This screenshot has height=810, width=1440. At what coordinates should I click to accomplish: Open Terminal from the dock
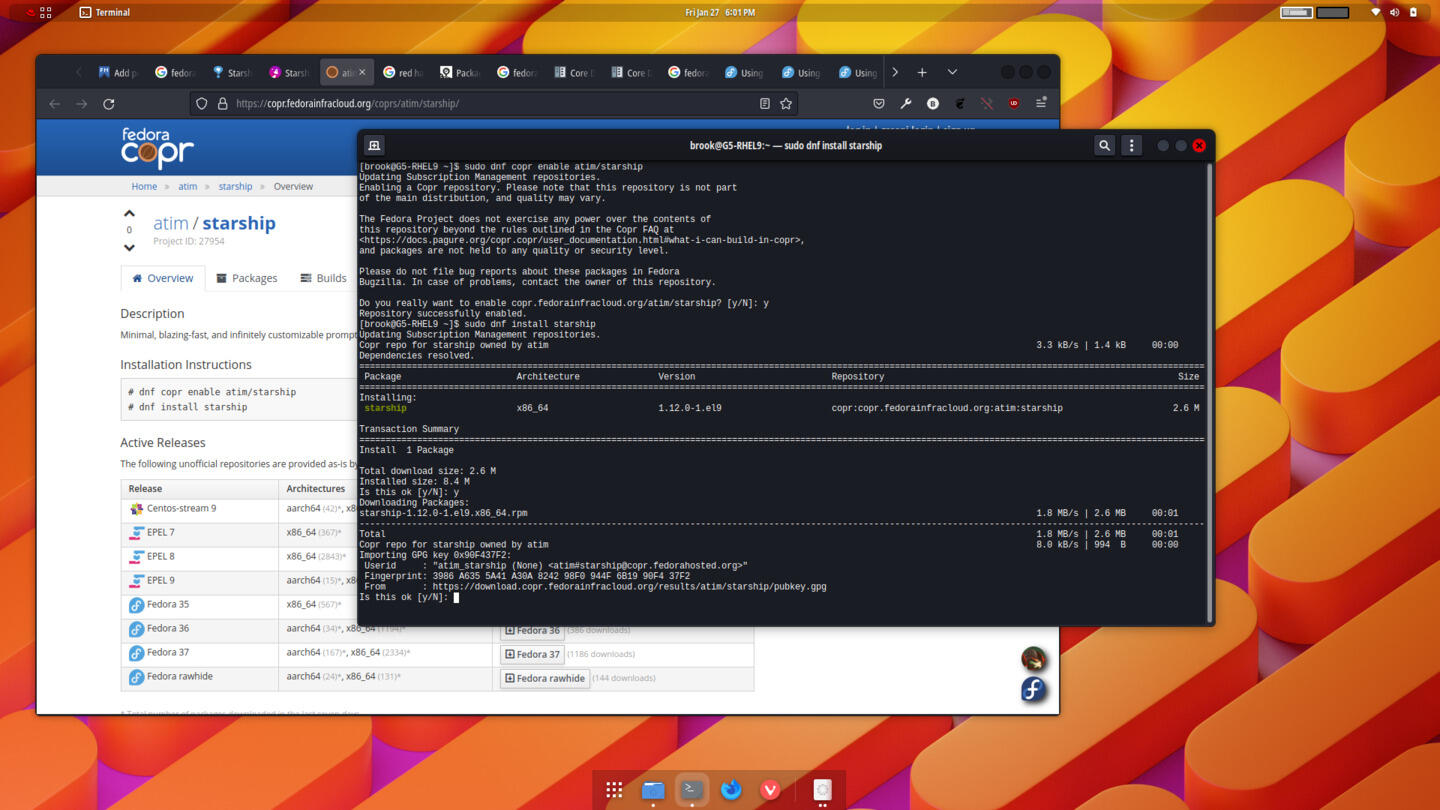click(x=692, y=789)
